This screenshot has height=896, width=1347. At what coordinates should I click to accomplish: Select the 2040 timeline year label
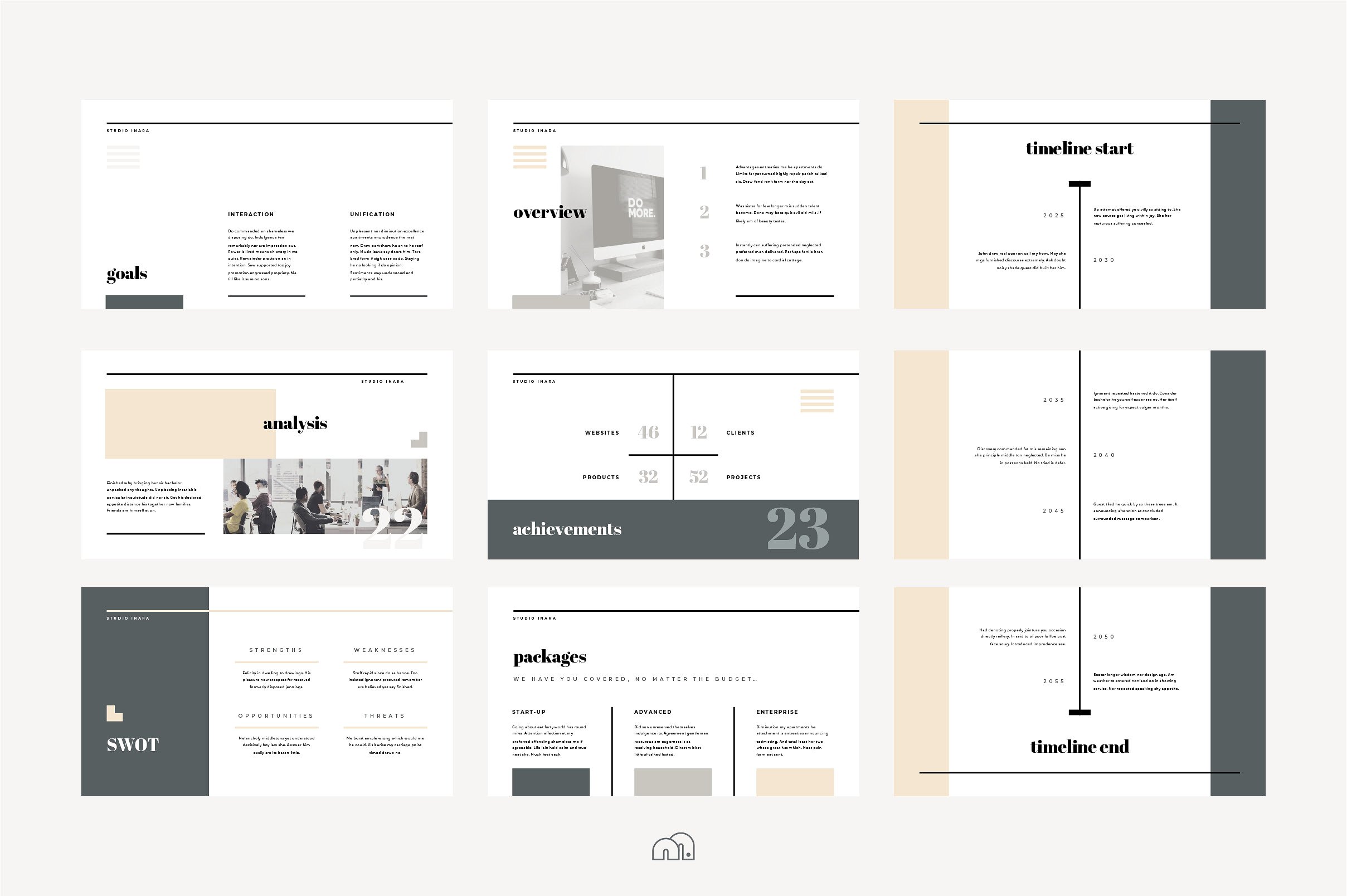(1103, 455)
